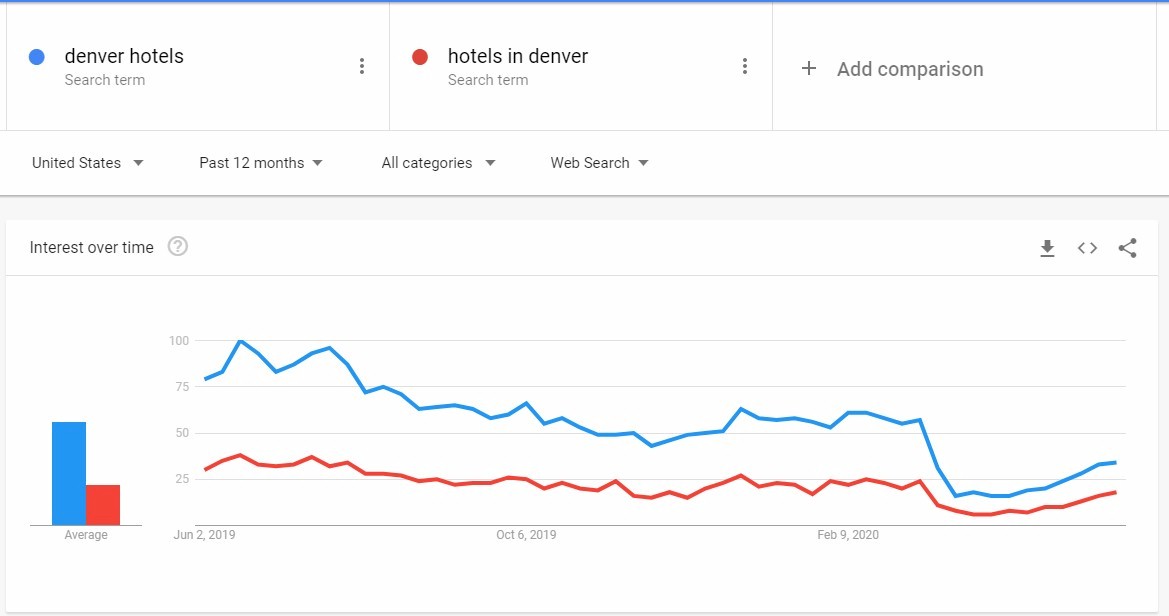Image resolution: width=1169 pixels, height=616 pixels.
Task: Open the Past 12 months dropdown
Action: click(x=261, y=163)
